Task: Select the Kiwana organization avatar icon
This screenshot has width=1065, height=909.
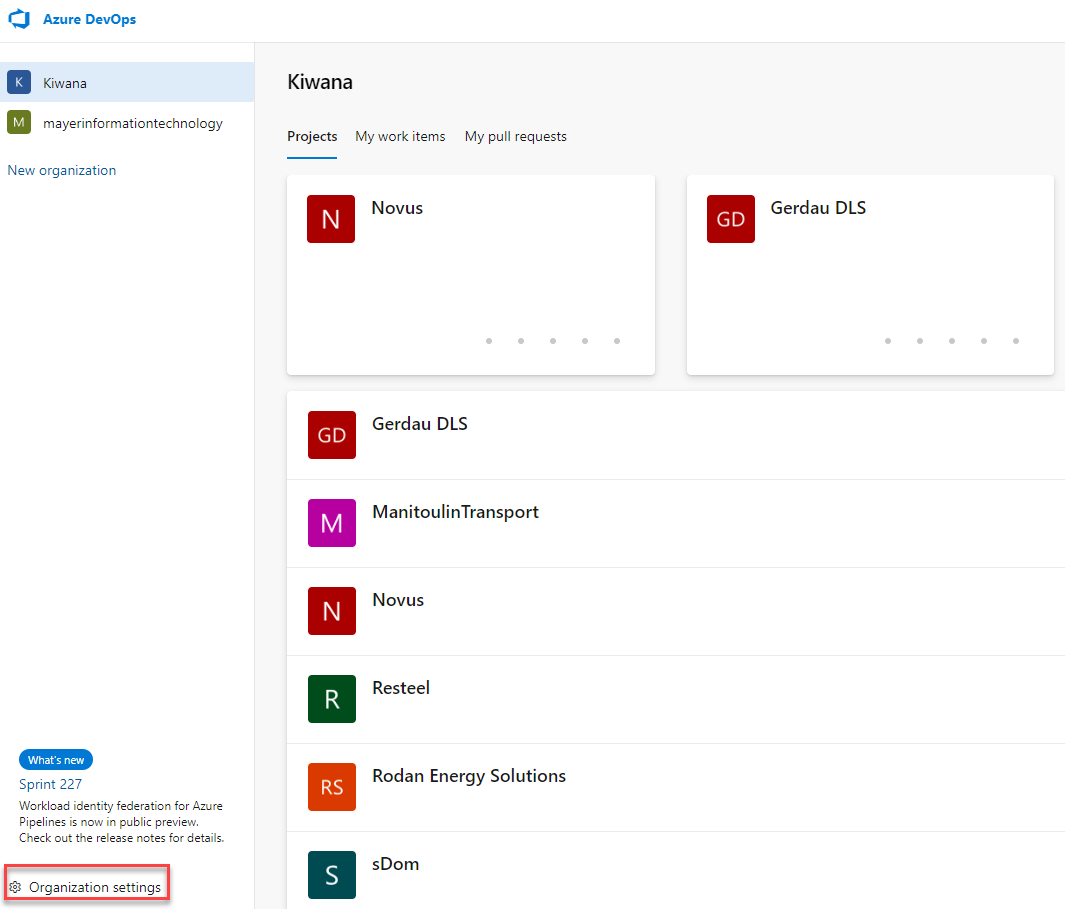Action: tap(19, 82)
